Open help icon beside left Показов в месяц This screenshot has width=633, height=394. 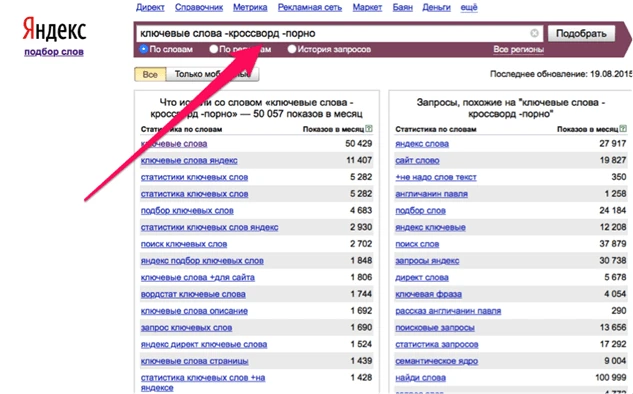pos(369,129)
